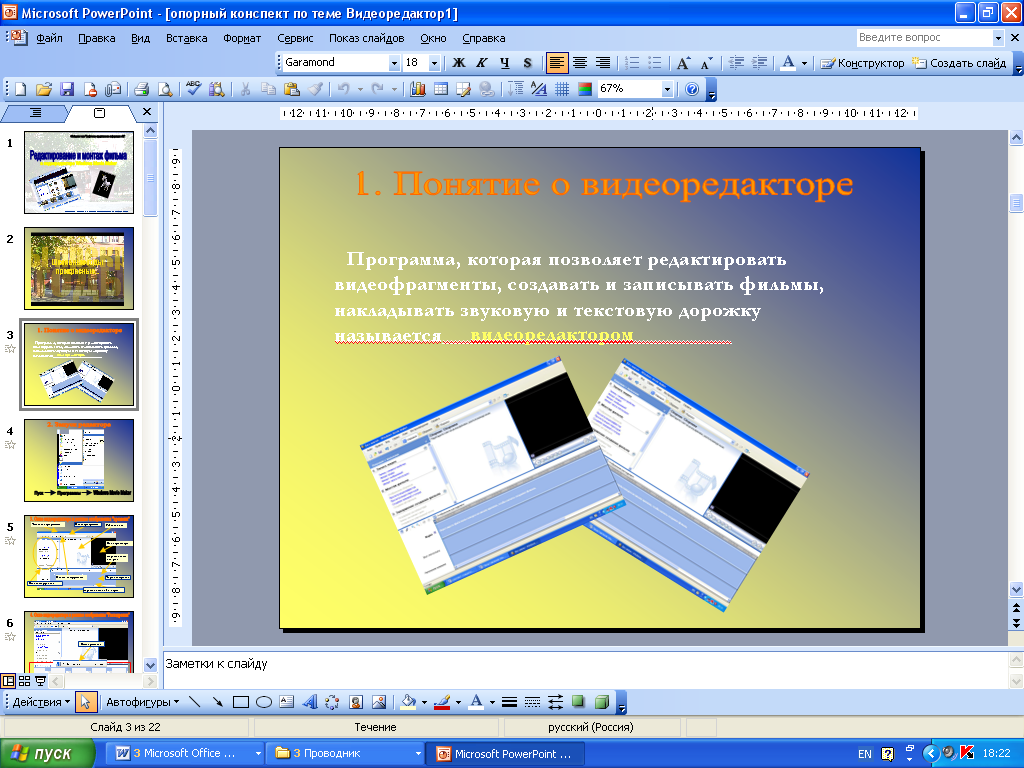1024x768 pixels.
Task: Click the New presentation icon
Action: pyautogui.click(x=20, y=89)
